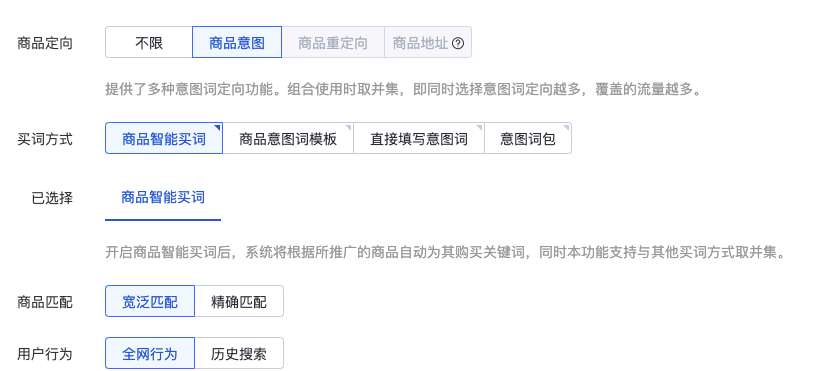This screenshot has height=371, width=814.
Task: Toggle the 直接填写意图词 method
Action: 419,139
